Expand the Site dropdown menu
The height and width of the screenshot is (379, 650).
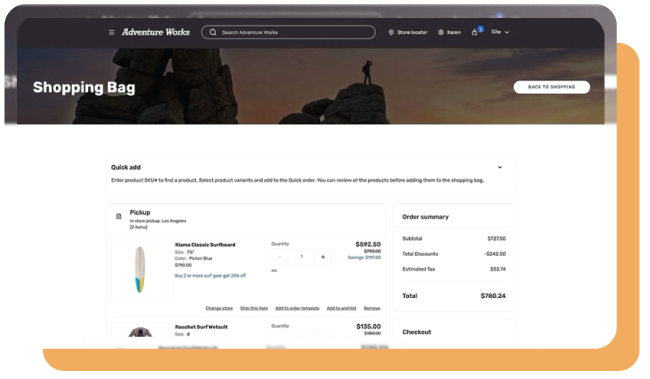point(500,32)
